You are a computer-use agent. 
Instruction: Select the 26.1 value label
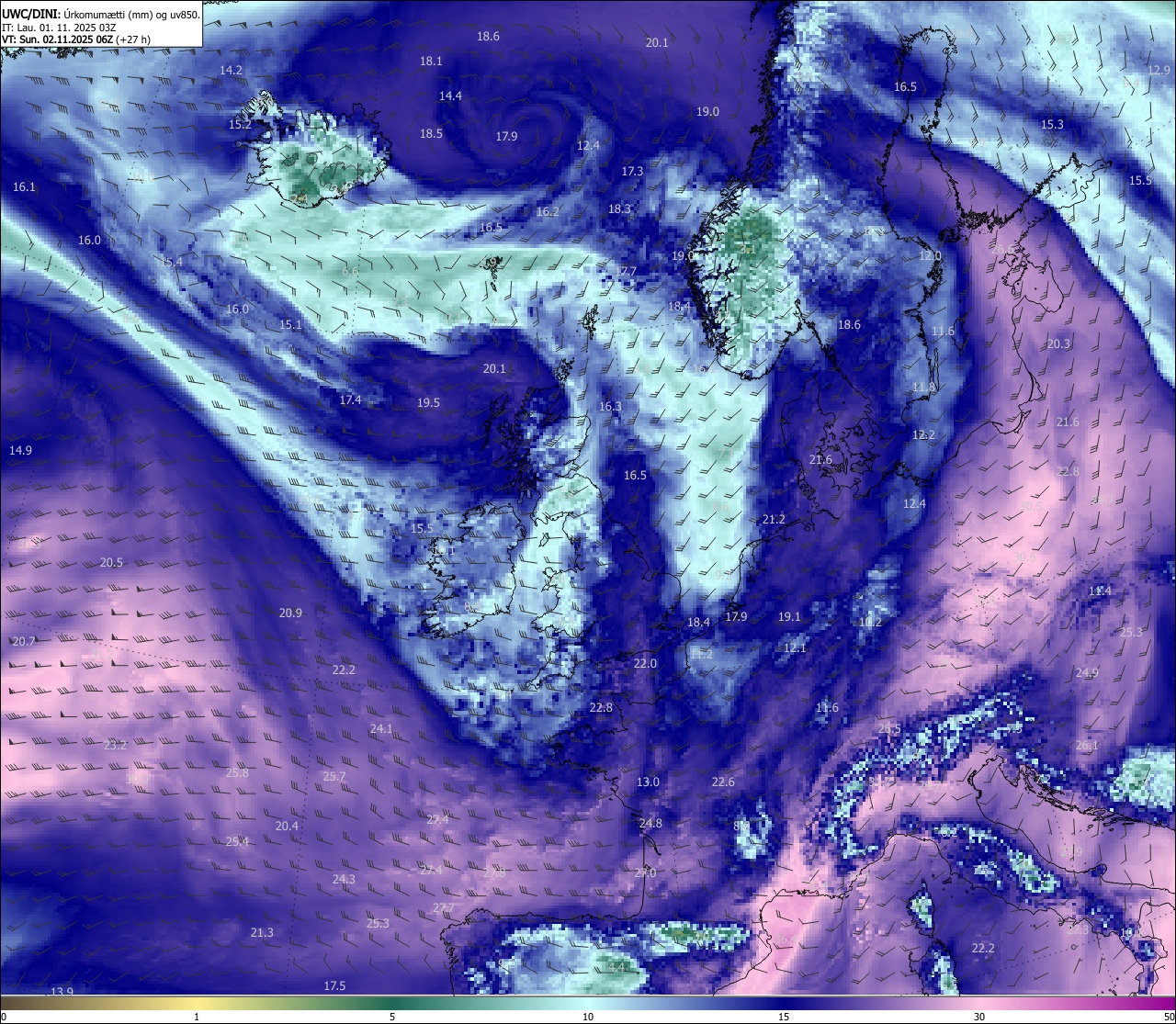1087,745
